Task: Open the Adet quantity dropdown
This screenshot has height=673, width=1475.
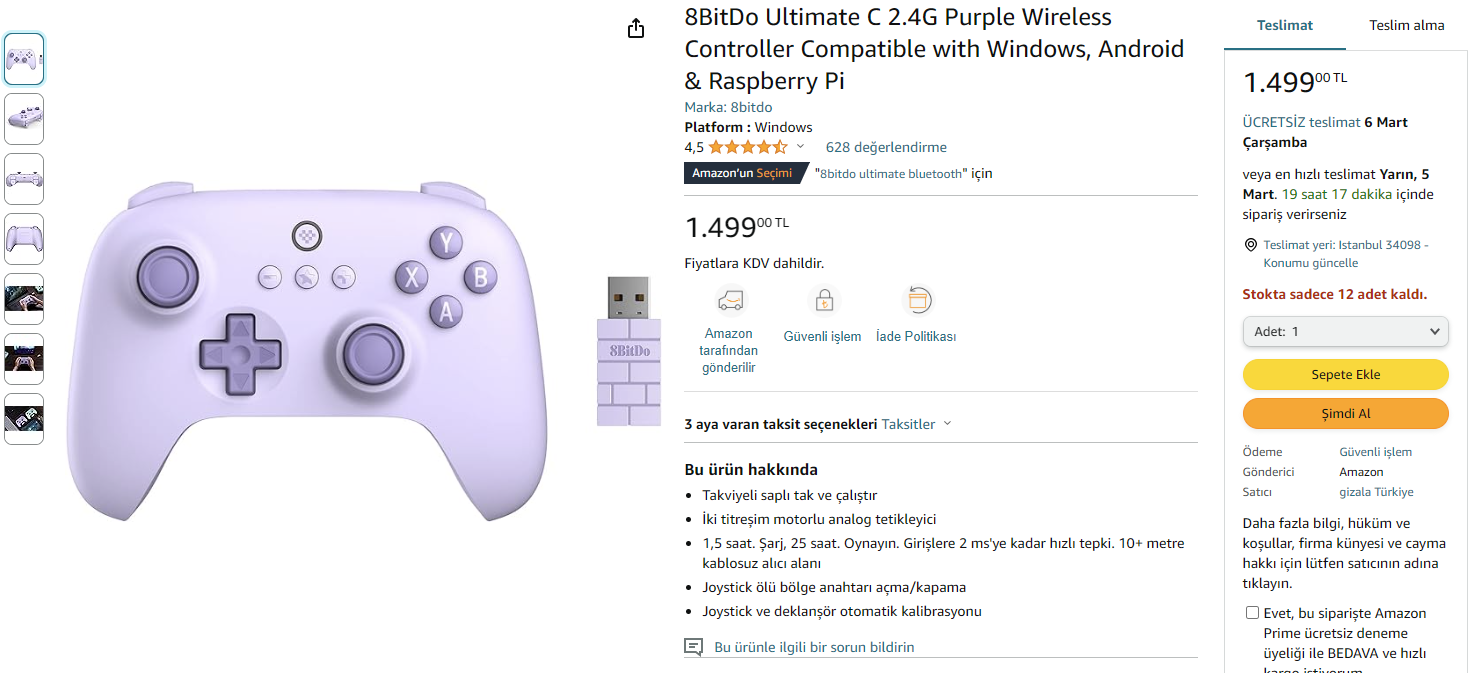Action: 1345,331
